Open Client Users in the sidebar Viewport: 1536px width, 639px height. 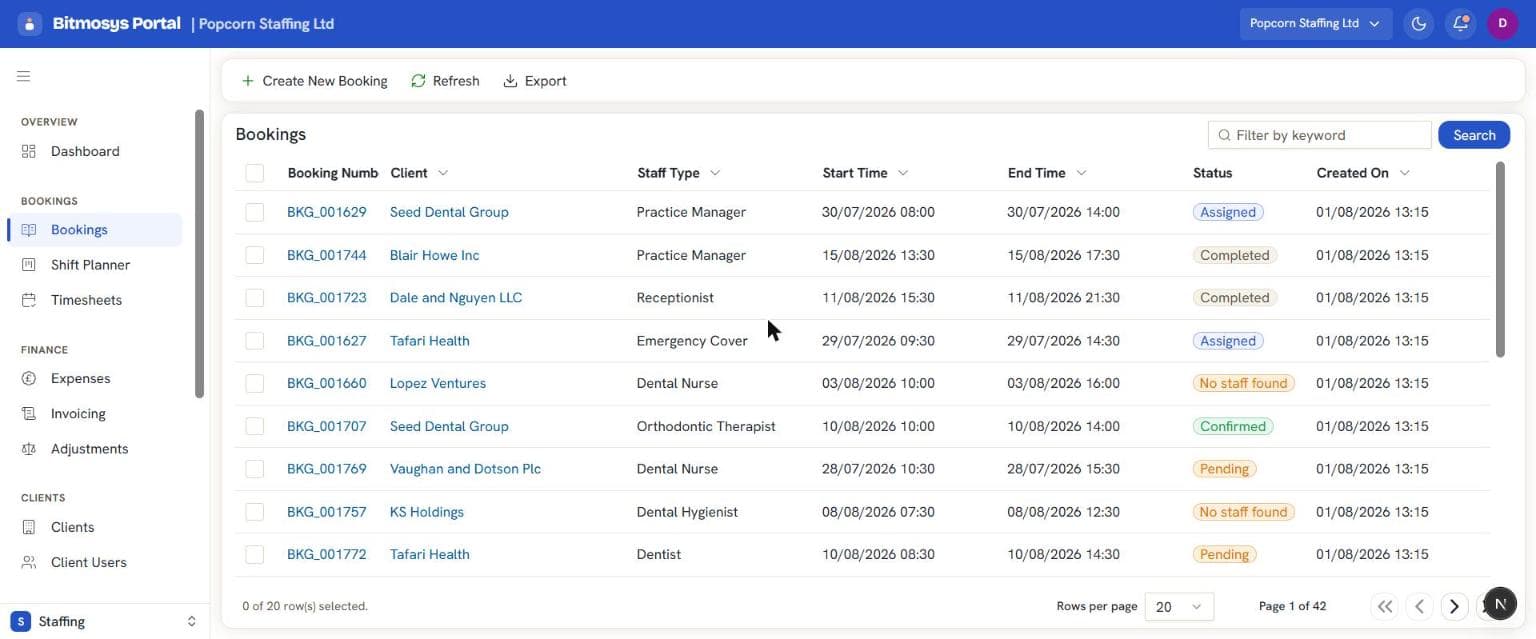click(x=94, y=562)
